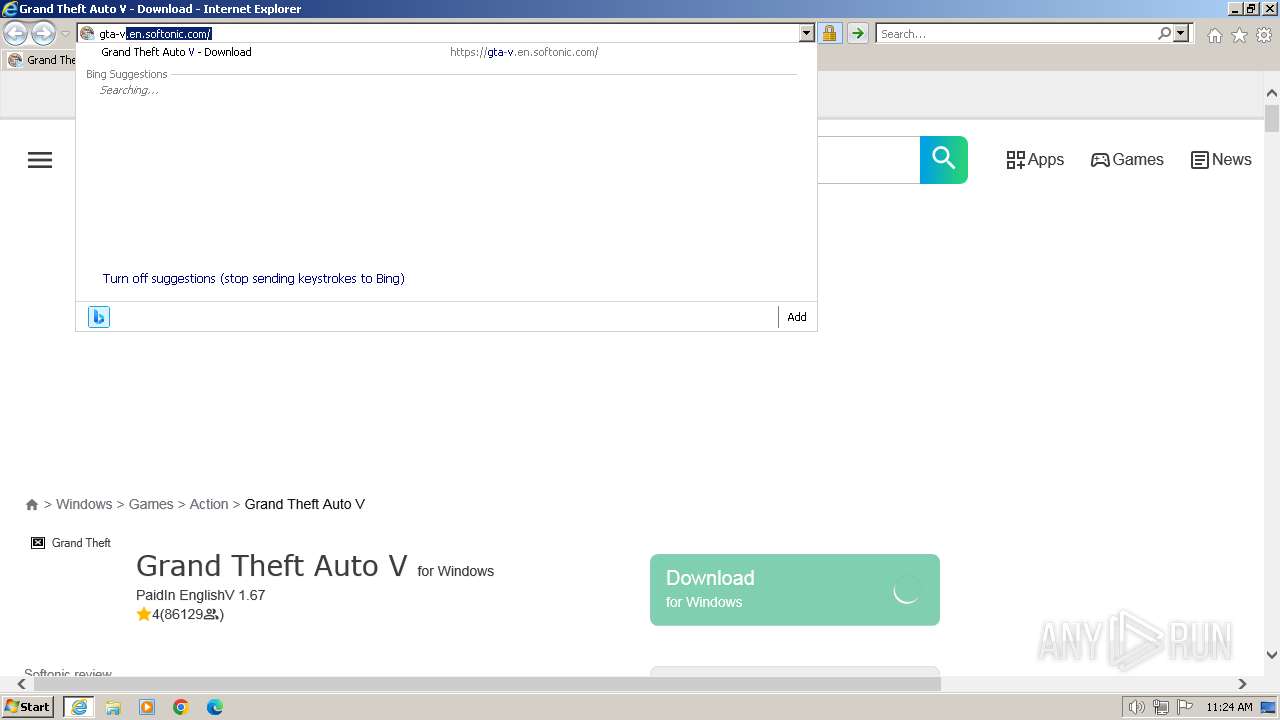Click the Home icon in the browser
Image resolution: width=1280 pixels, height=720 pixels.
pyautogui.click(x=1214, y=35)
